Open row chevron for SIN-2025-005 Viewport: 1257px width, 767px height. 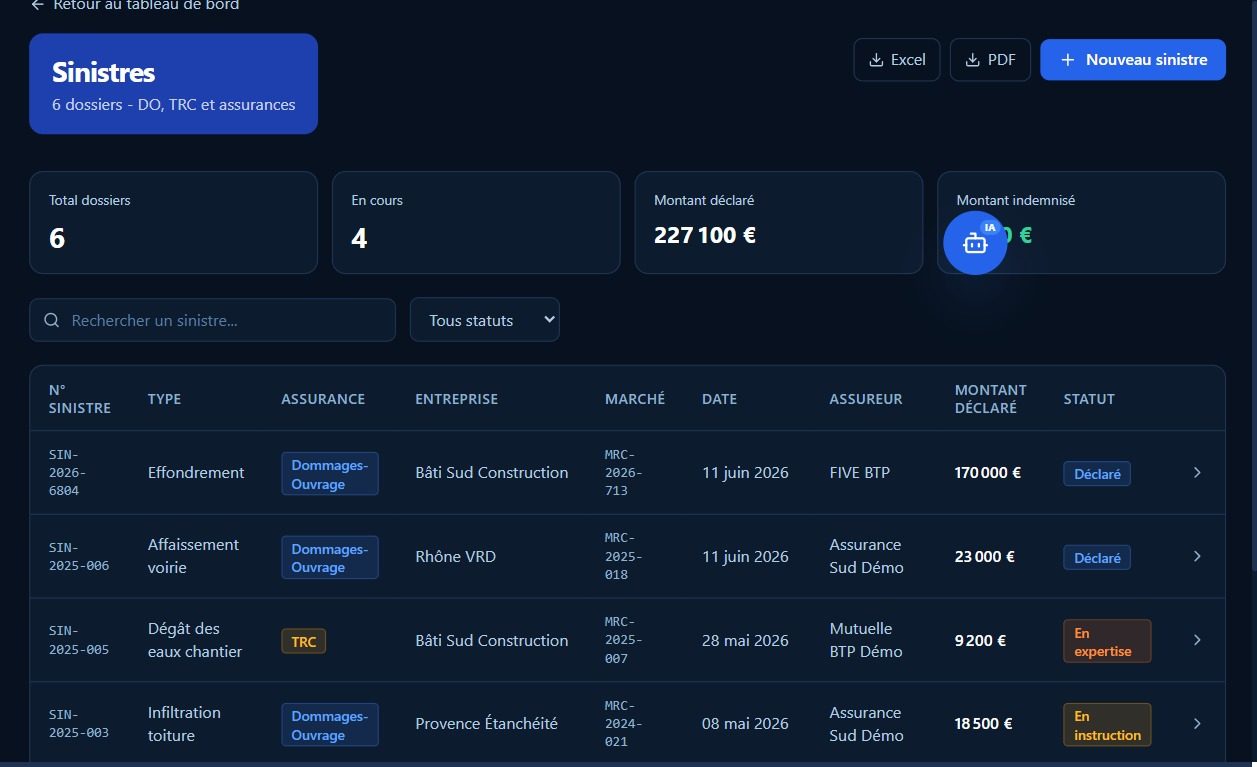[1197, 640]
